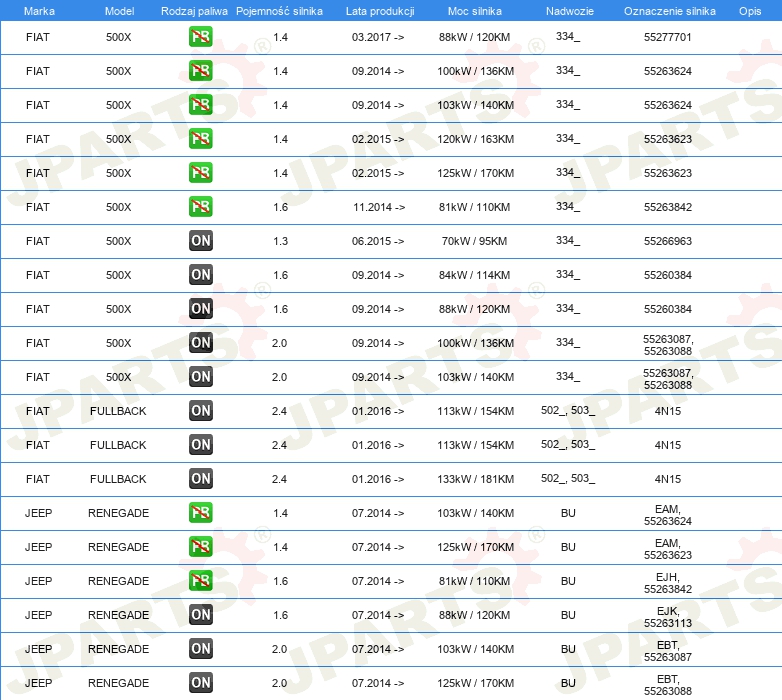Click diesel ON icon in FIAT 500X 1.6 88kW/120KM row
The image size is (782, 700).
tap(200, 309)
